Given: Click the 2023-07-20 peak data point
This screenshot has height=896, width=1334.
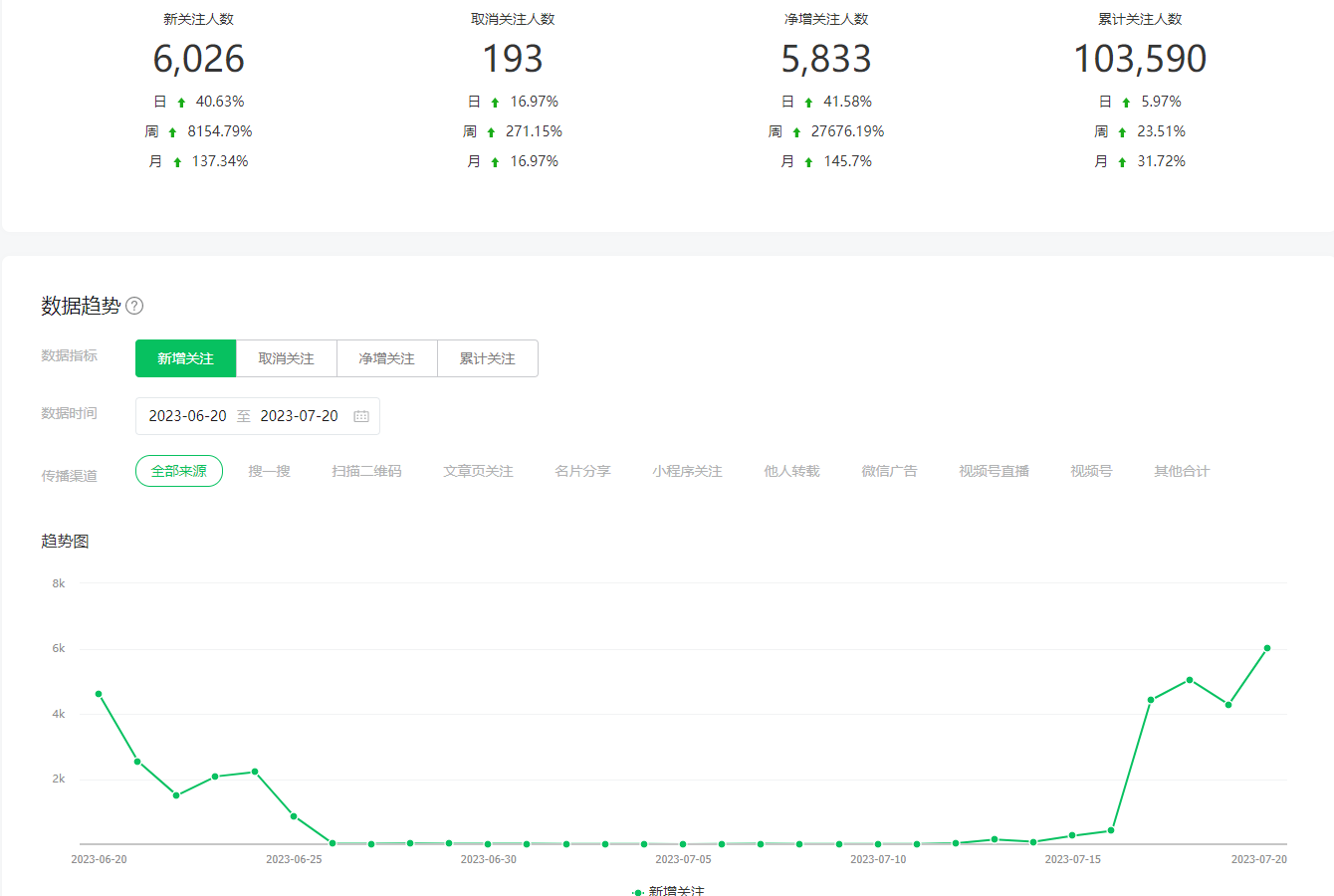Looking at the screenshot, I should pos(1267,648).
